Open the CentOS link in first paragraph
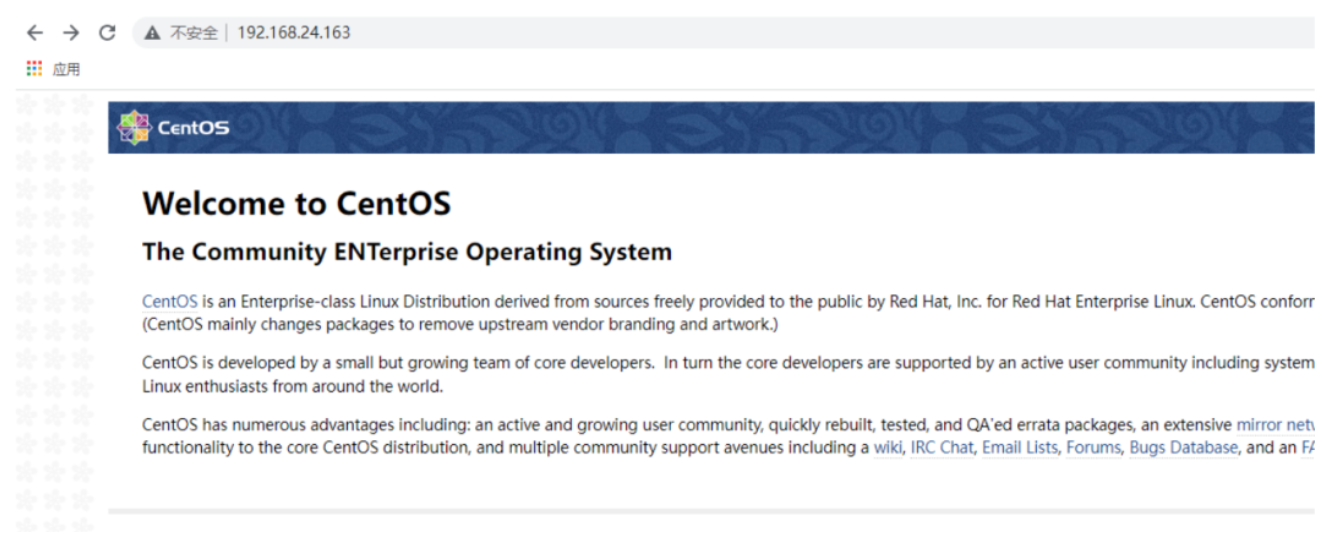This screenshot has height=534, width=1322. [x=170, y=302]
